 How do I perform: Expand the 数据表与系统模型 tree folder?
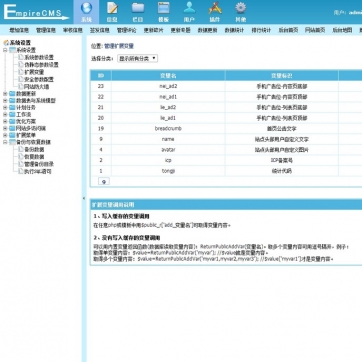tap(5, 101)
